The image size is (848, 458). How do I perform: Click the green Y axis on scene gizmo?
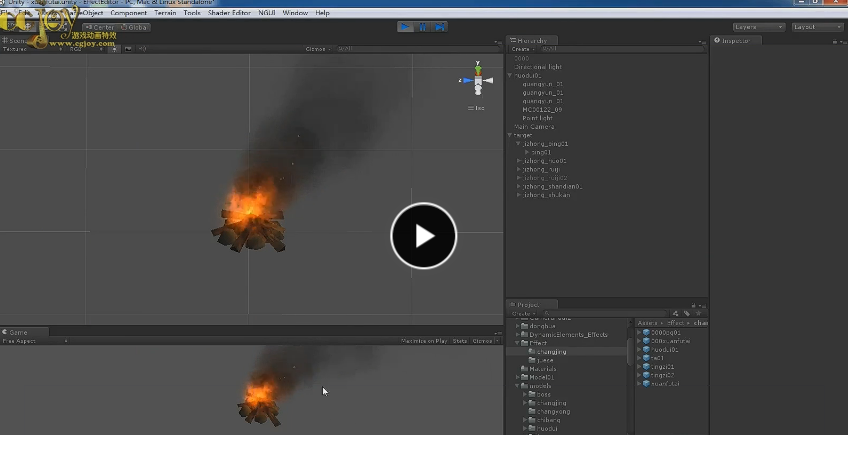478,68
